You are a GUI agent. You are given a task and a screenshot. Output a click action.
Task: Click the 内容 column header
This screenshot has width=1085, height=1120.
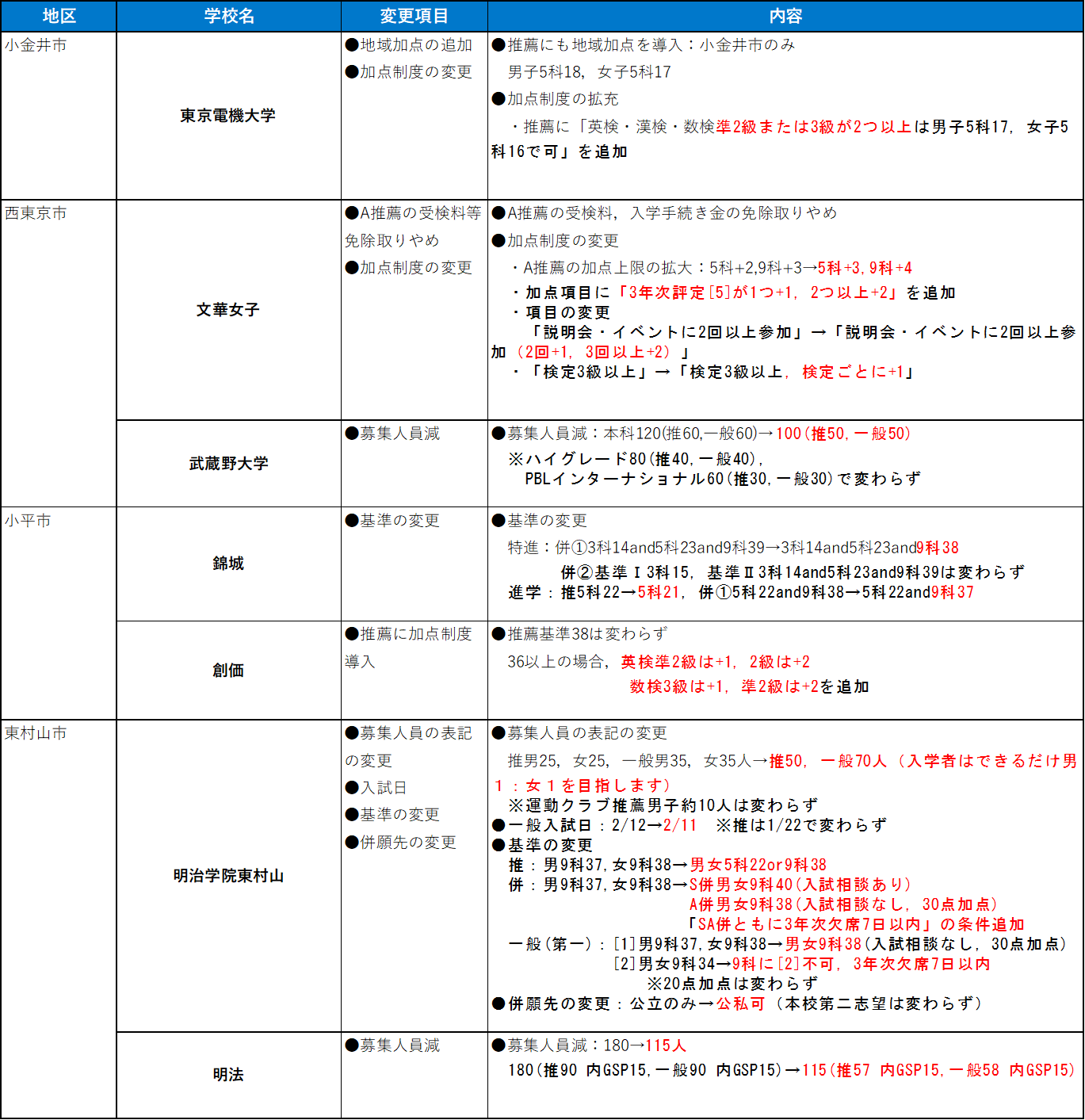pyautogui.click(x=785, y=16)
